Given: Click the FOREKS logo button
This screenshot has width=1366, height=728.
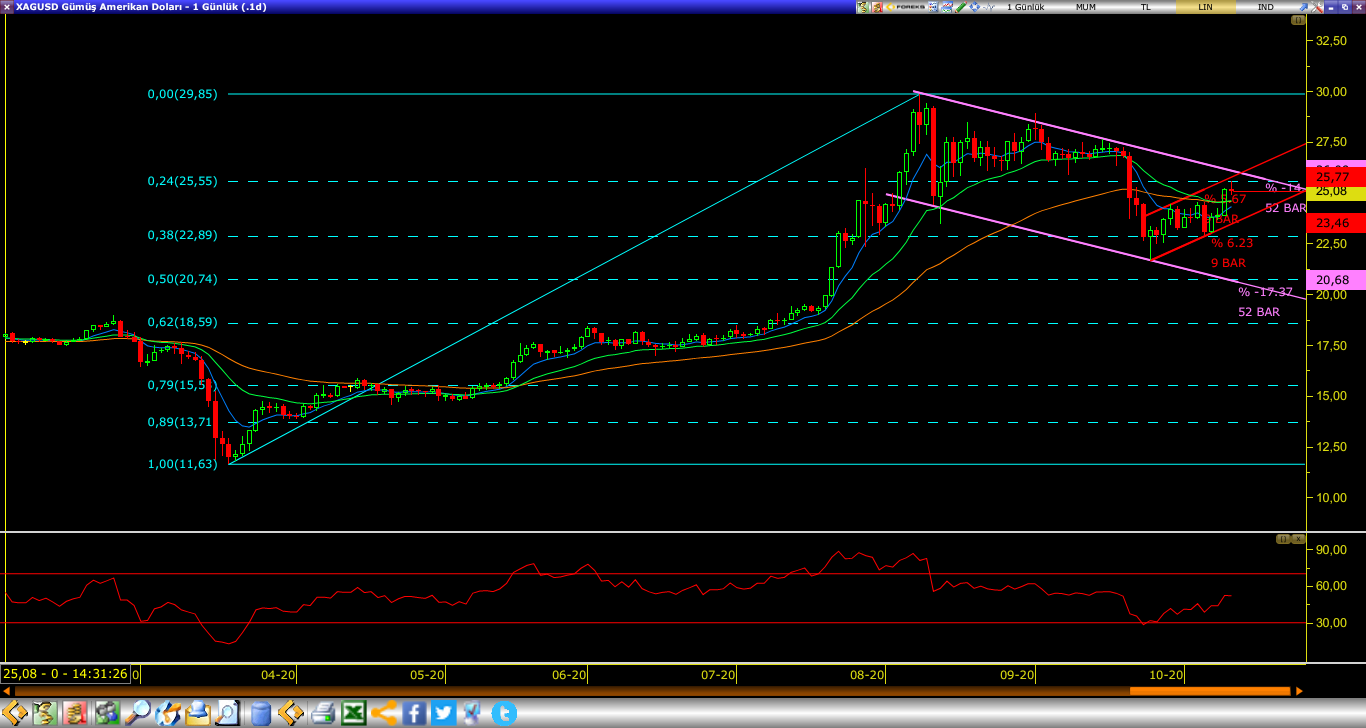Looking at the screenshot, I should [x=905, y=7].
